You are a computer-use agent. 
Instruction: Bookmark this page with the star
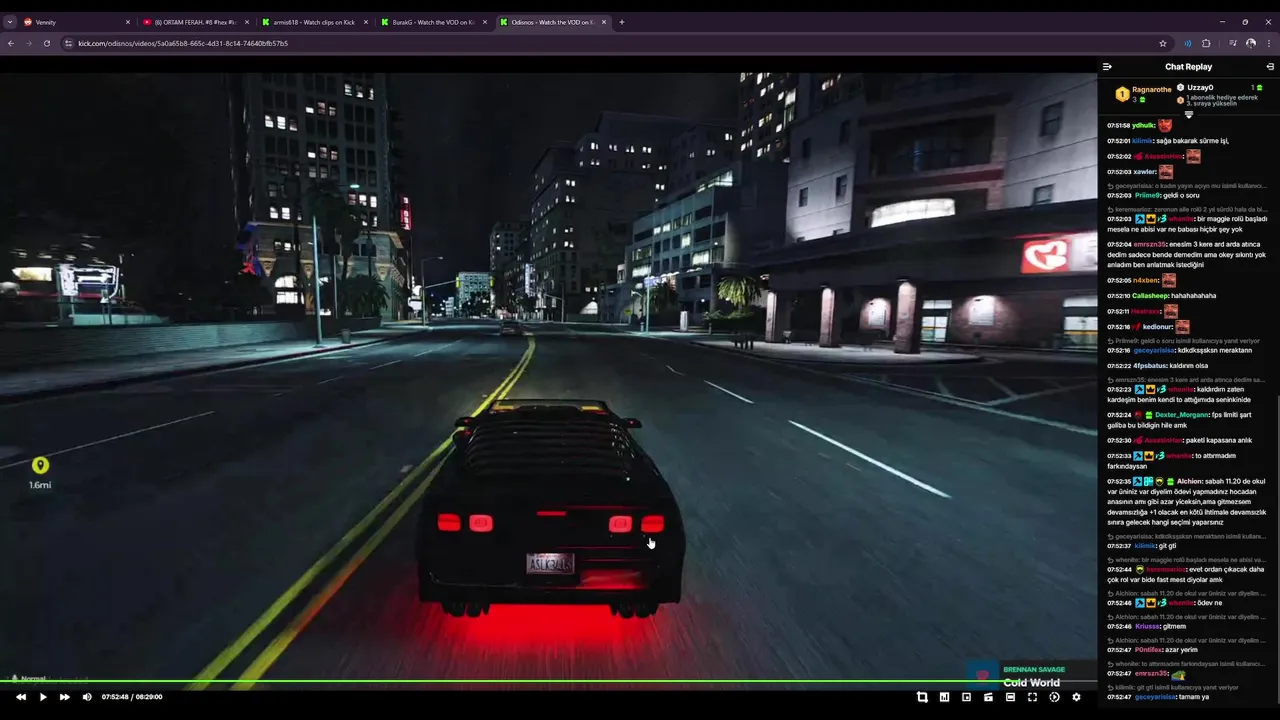[x=1162, y=43]
